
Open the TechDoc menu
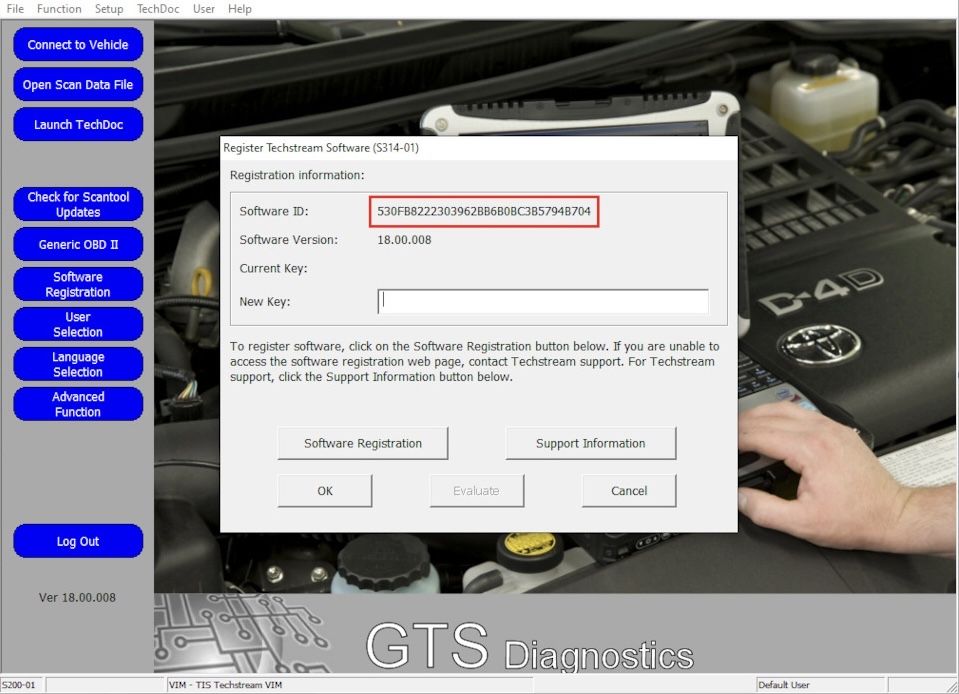pos(158,9)
